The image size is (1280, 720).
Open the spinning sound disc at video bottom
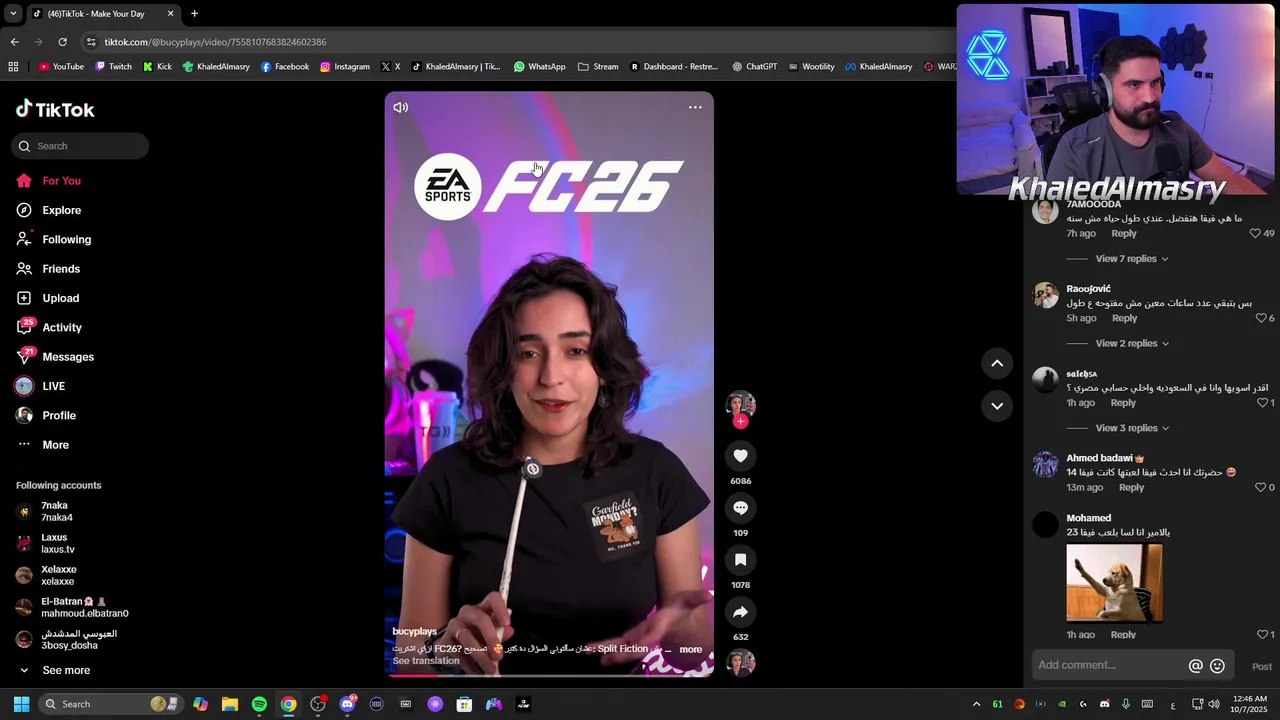tap(740, 662)
